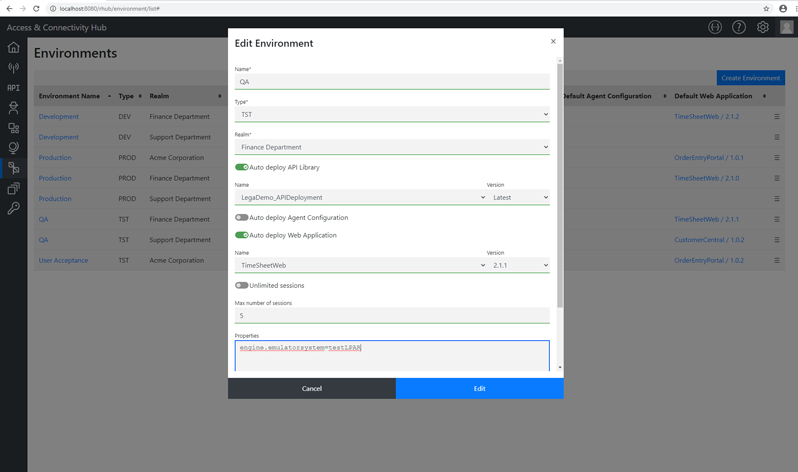Click Access & Connectivity Hub title

pos(56,27)
